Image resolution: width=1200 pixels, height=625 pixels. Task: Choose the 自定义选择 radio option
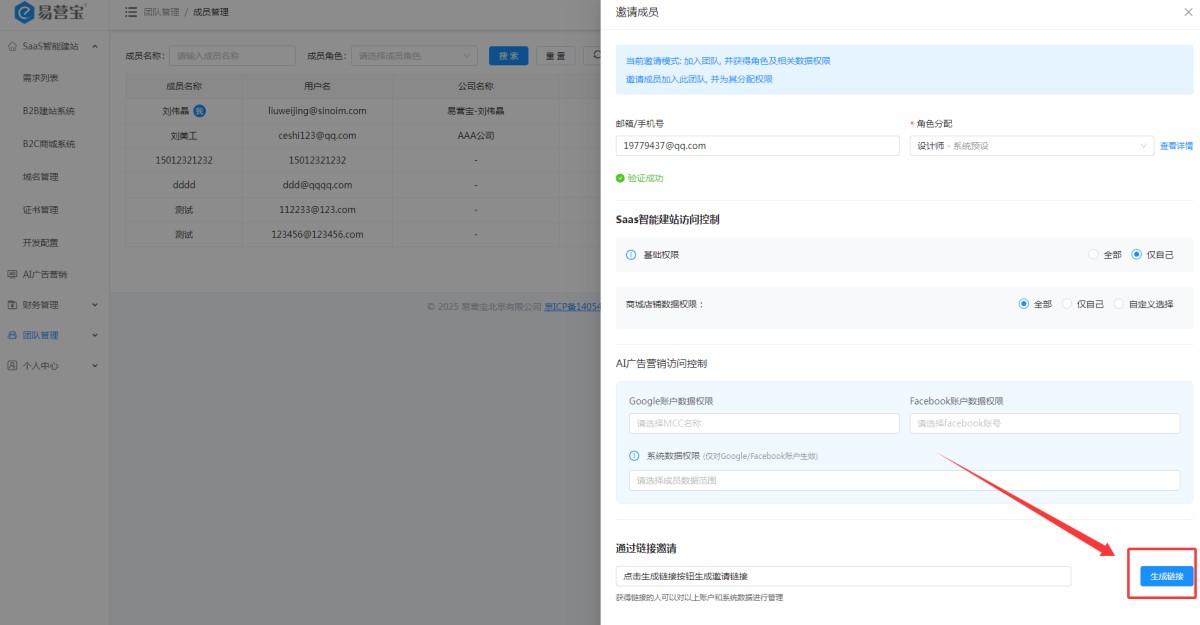[1119, 304]
